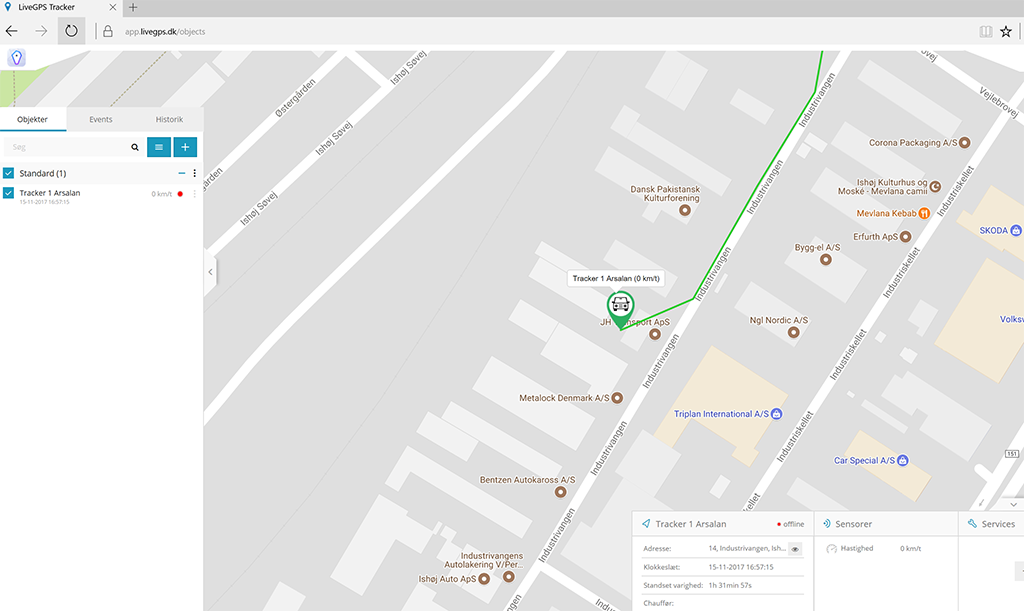Open Standard group three-dot options menu
The width and height of the screenshot is (1024, 611).
coord(195,173)
